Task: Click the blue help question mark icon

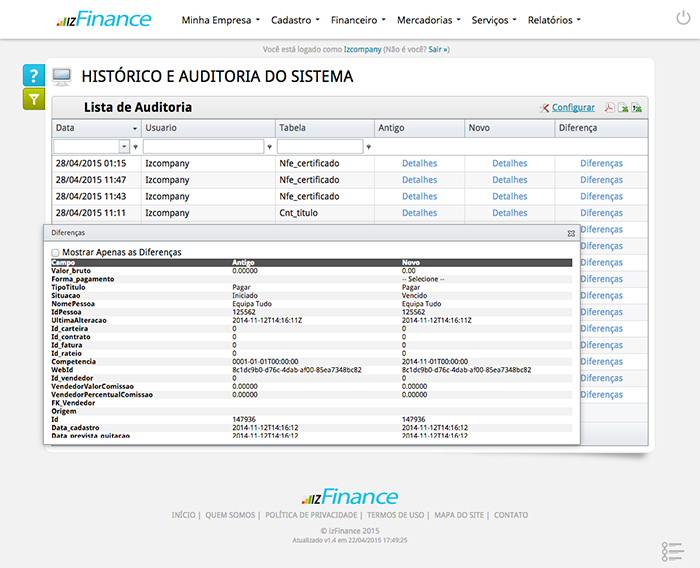Action: tap(34, 76)
